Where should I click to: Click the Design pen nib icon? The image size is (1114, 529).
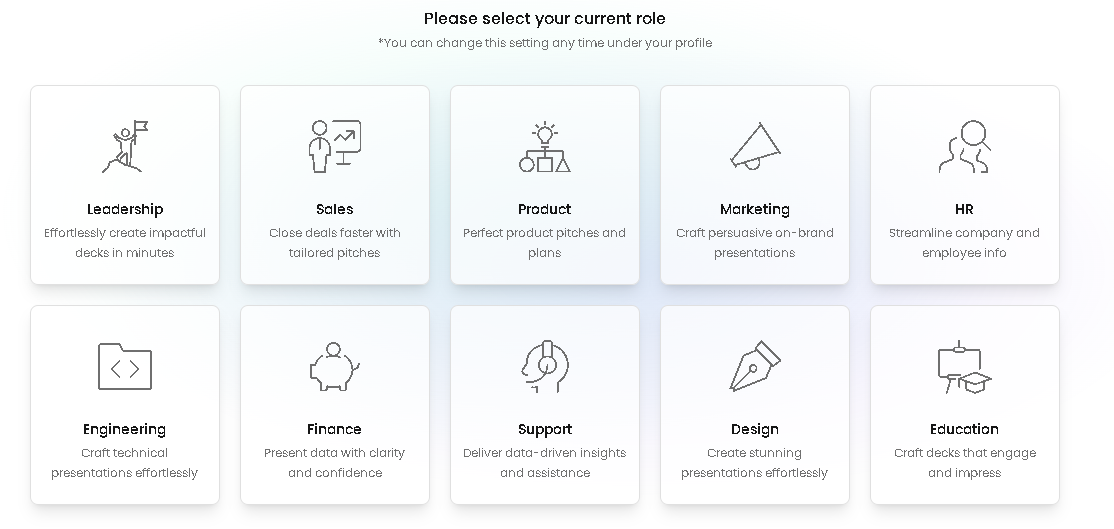click(755, 366)
